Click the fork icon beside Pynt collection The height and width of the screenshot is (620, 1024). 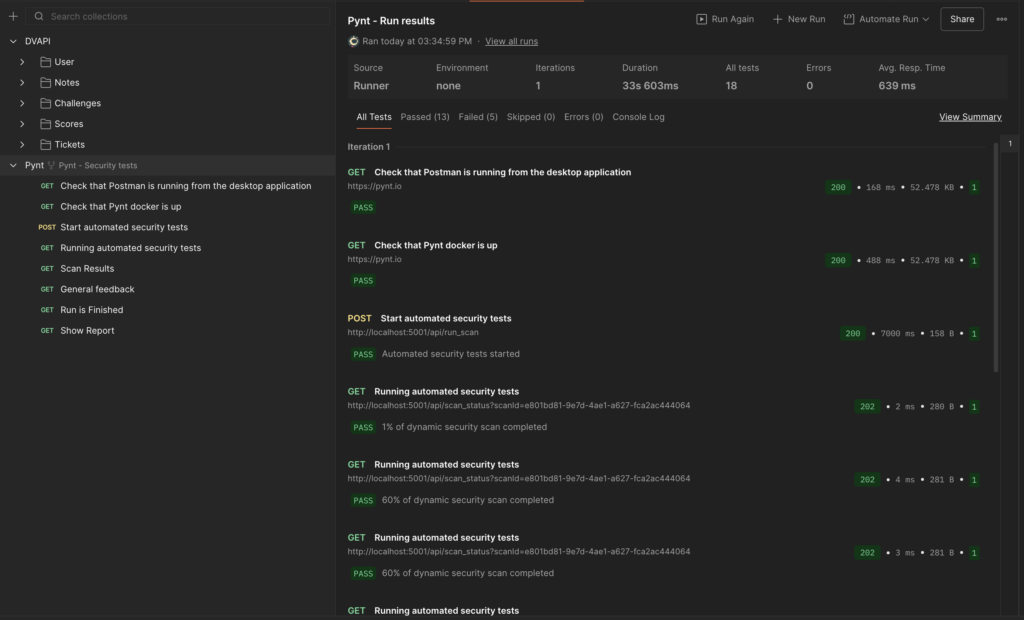(51, 166)
